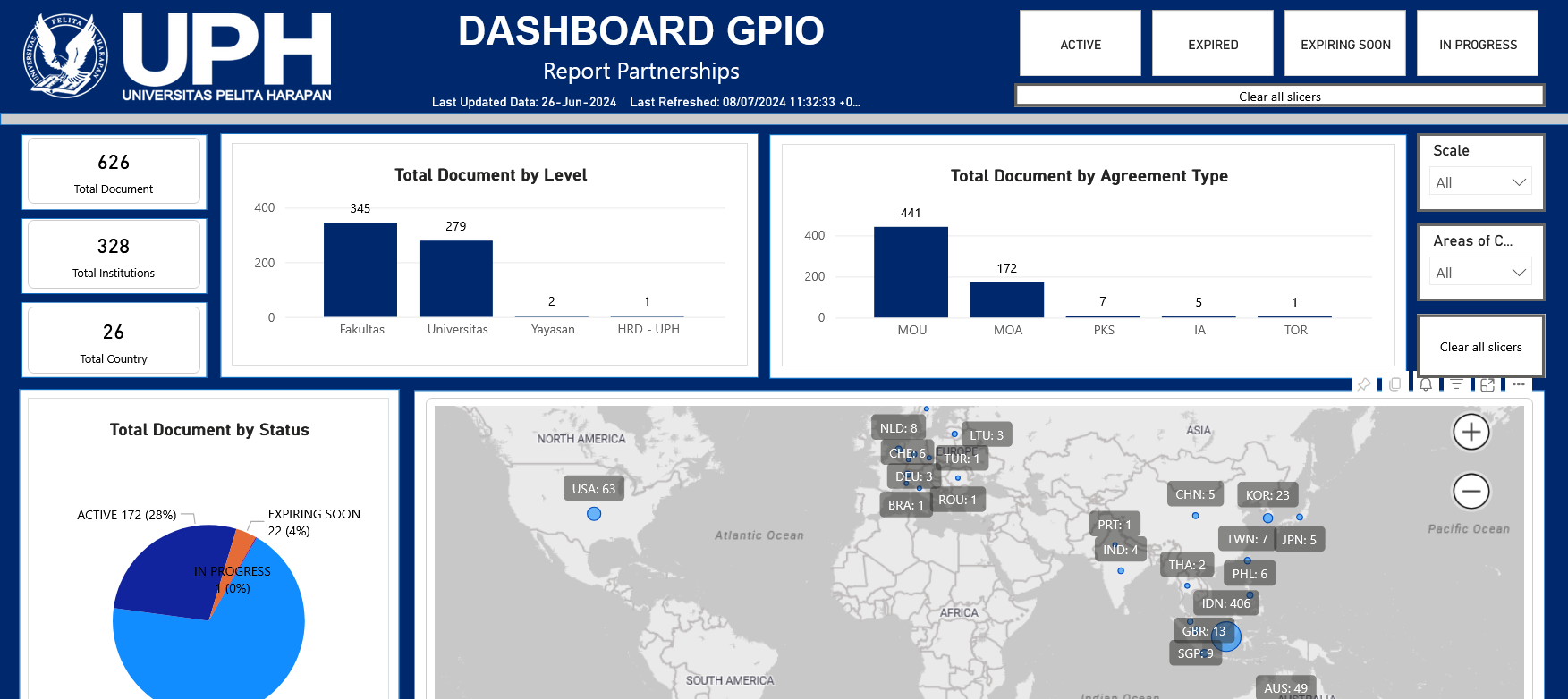Filter by EXPIRED status
The width and height of the screenshot is (1568, 699).
(1213, 44)
